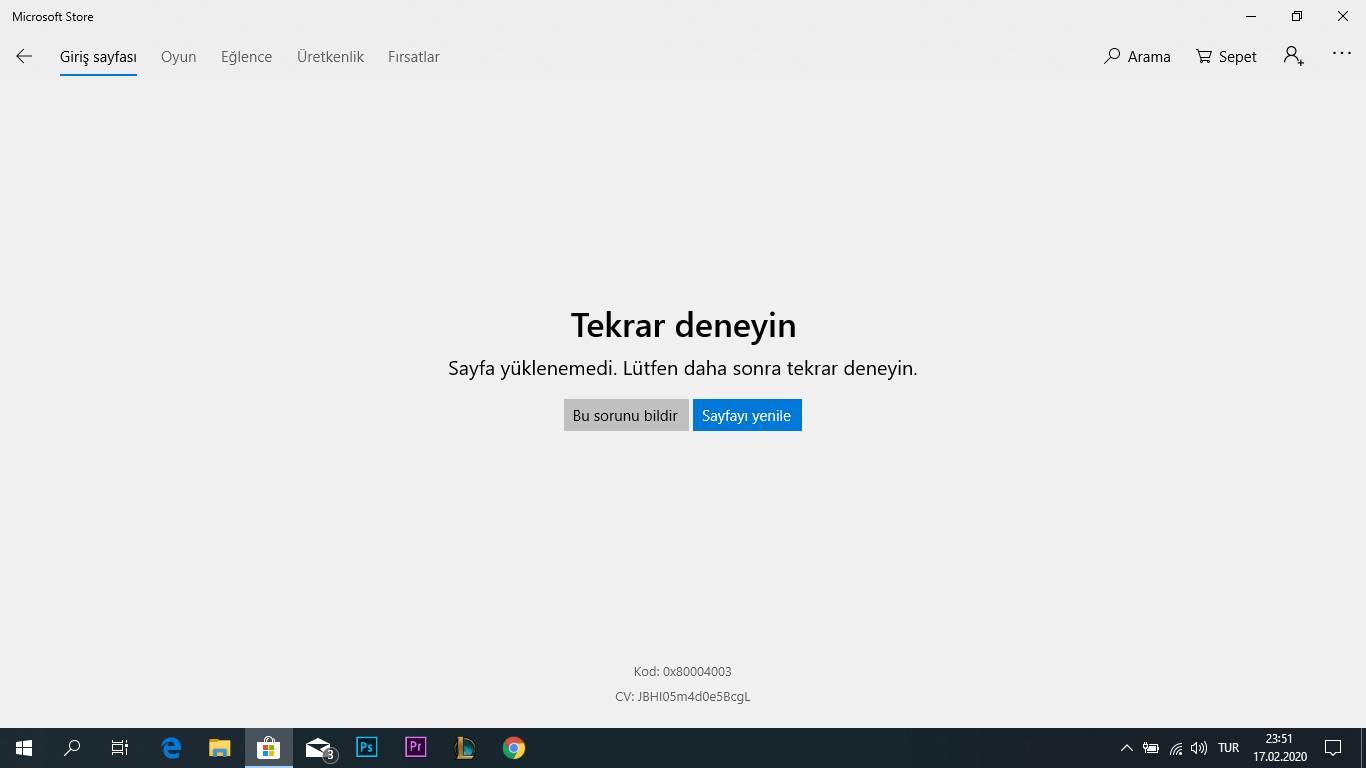Open Task View on the taskbar
1366x768 pixels.
120,748
